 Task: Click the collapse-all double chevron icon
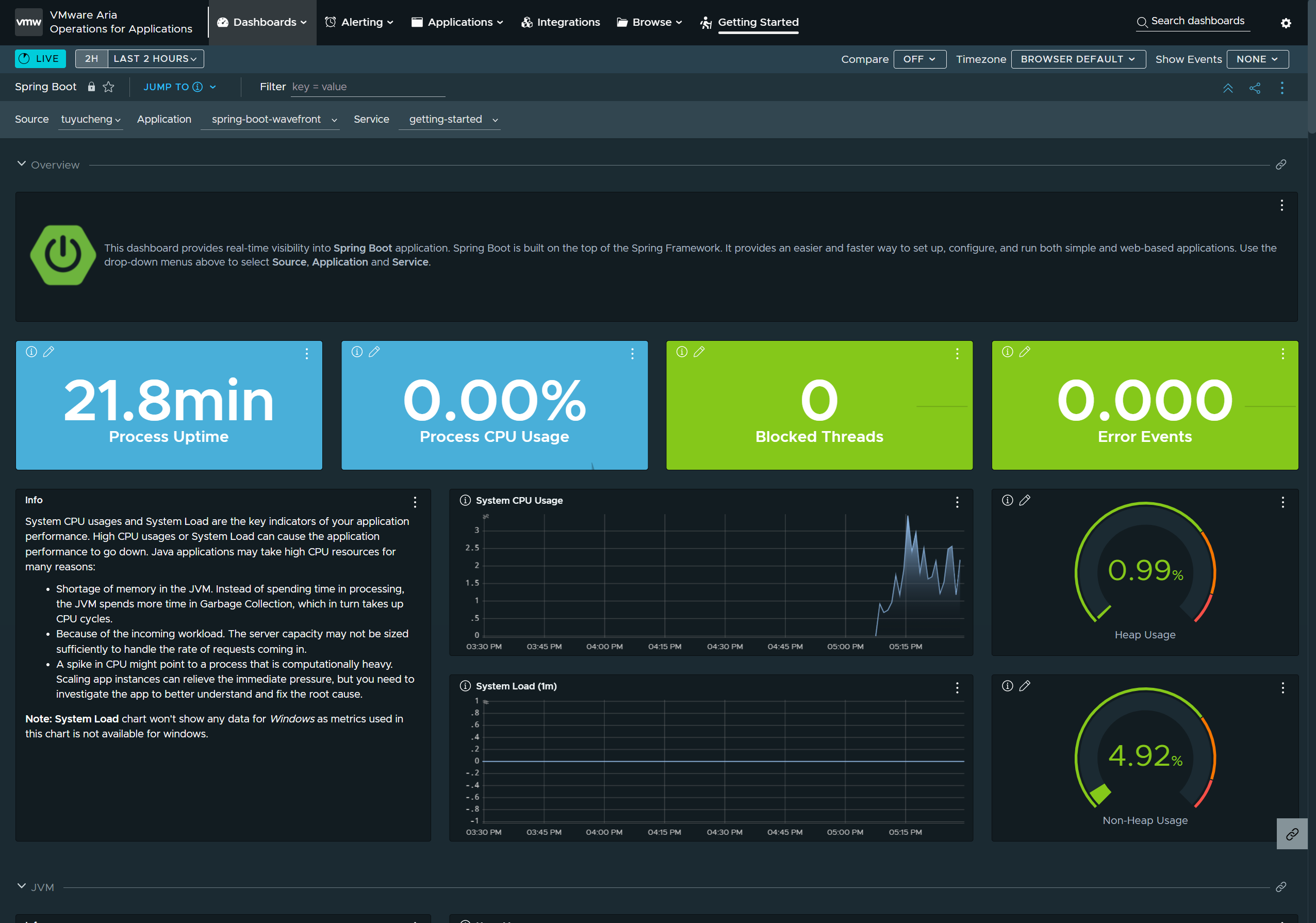[x=1228, y=88]
